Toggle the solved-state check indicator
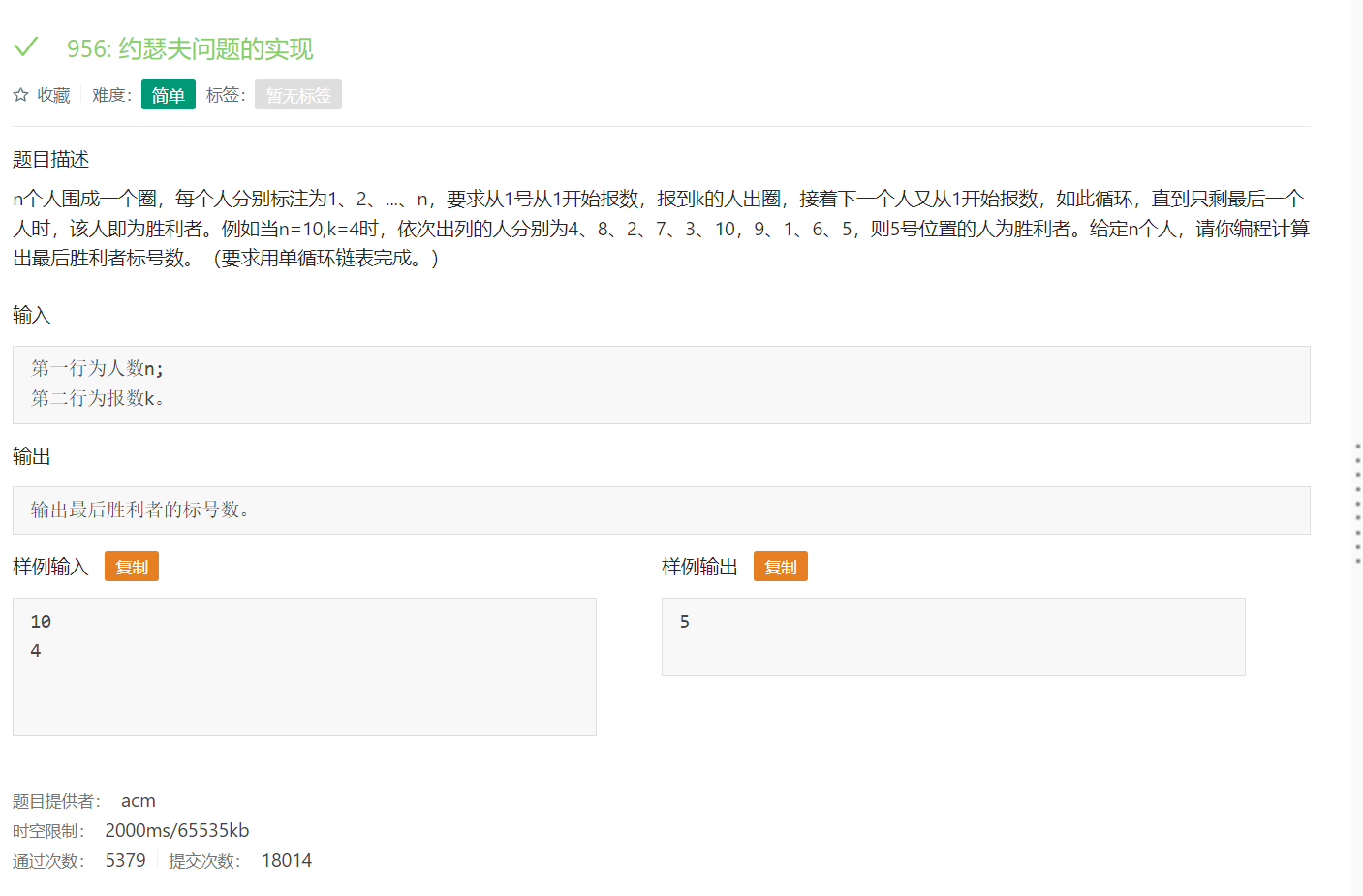Image resolution: width=1363 pixels, height=896 pixels. pyautogui.click(x=25, y=46)
